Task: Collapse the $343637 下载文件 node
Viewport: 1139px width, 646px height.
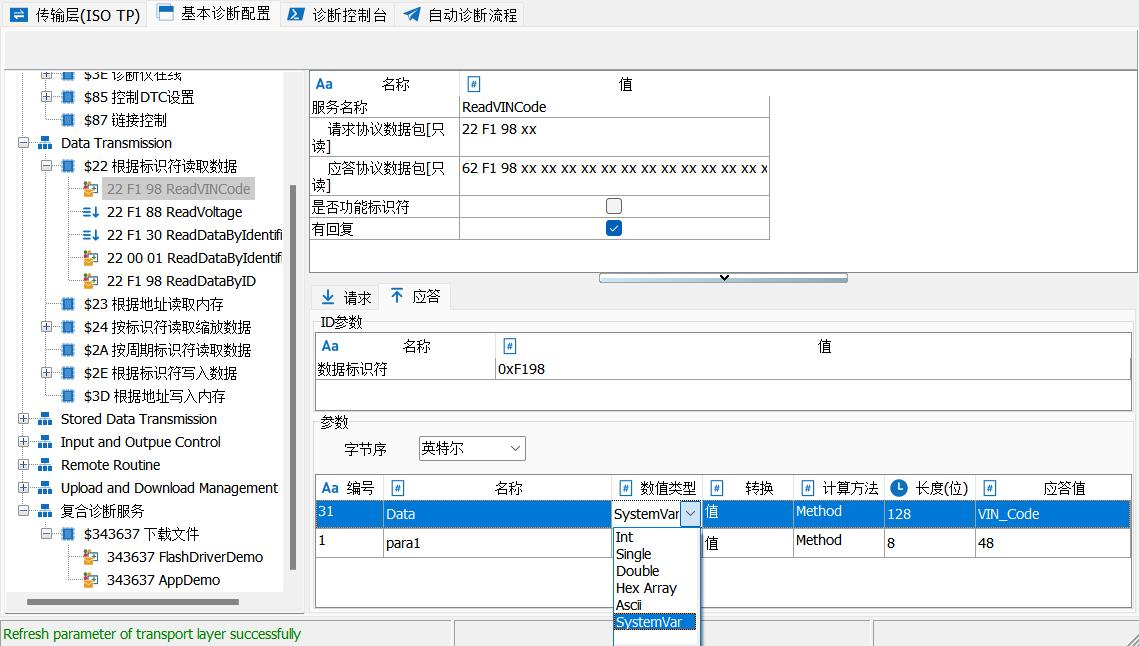Action: click(46, 534)
